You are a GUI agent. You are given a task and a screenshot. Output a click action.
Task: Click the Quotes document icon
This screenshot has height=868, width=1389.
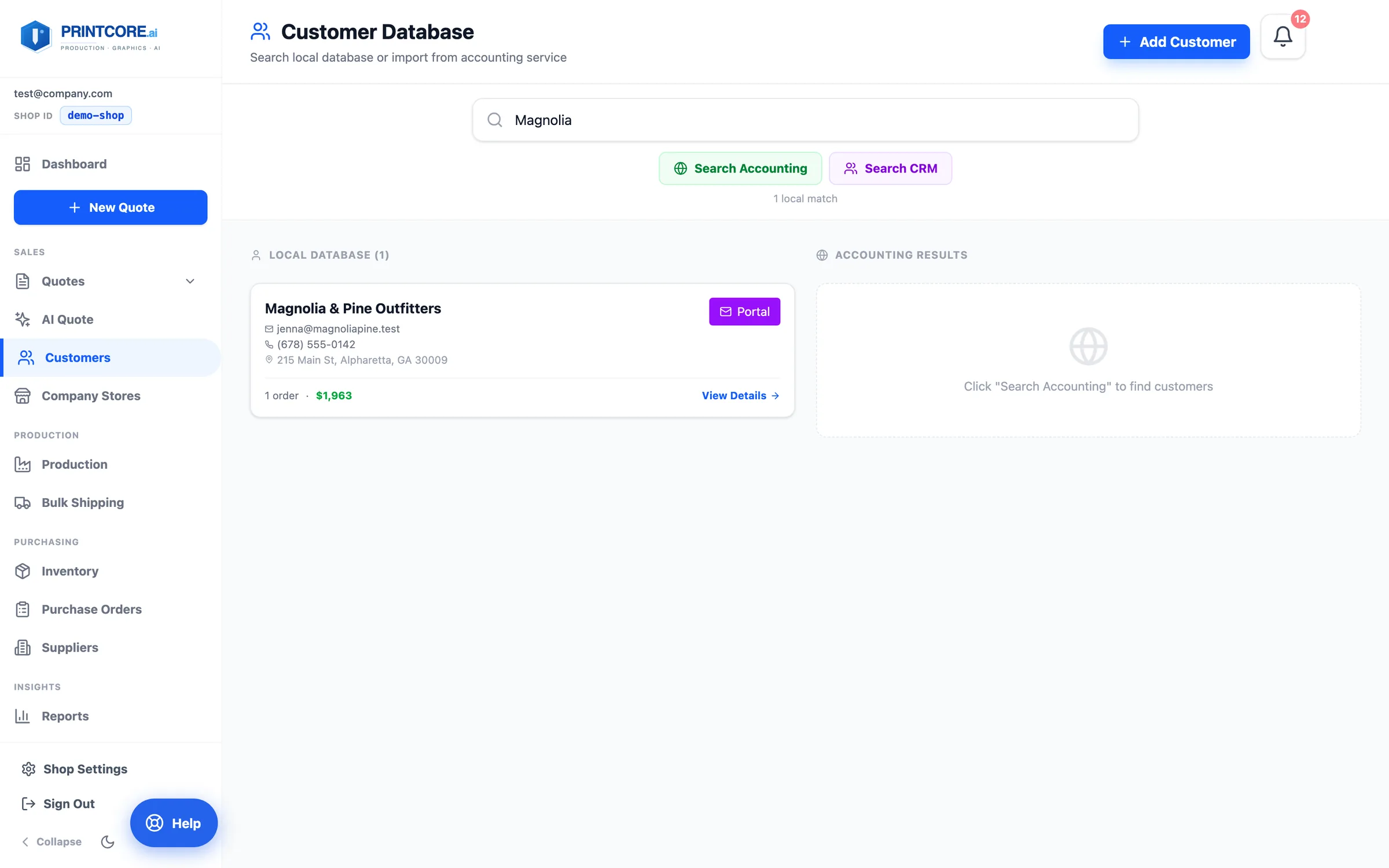pyautogui.click(x=23, y=281)
